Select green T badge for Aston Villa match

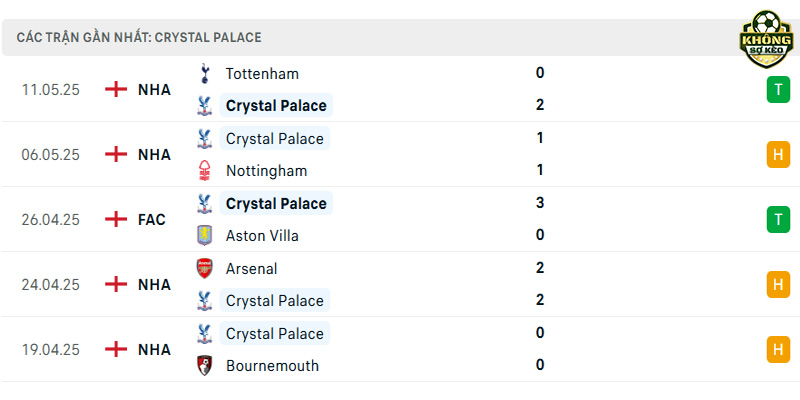click(x=778, y=219)
